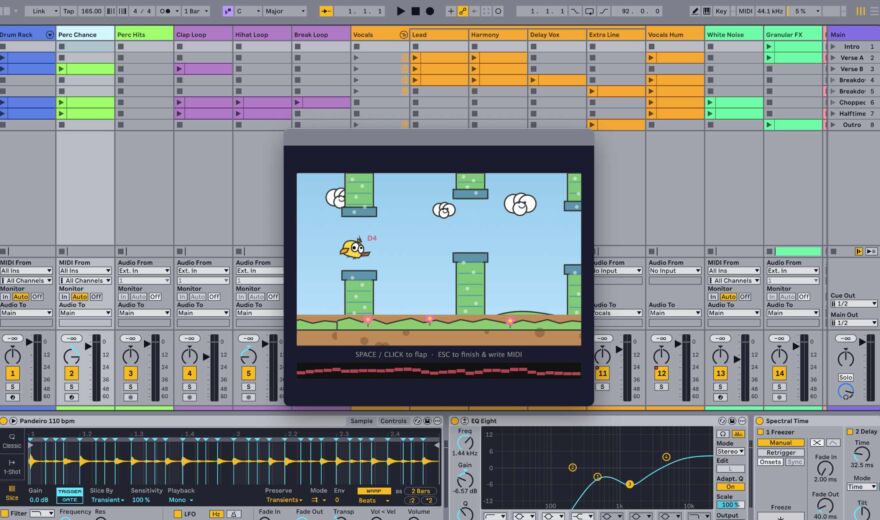Launch the Halftime scene

pos(833,113)
